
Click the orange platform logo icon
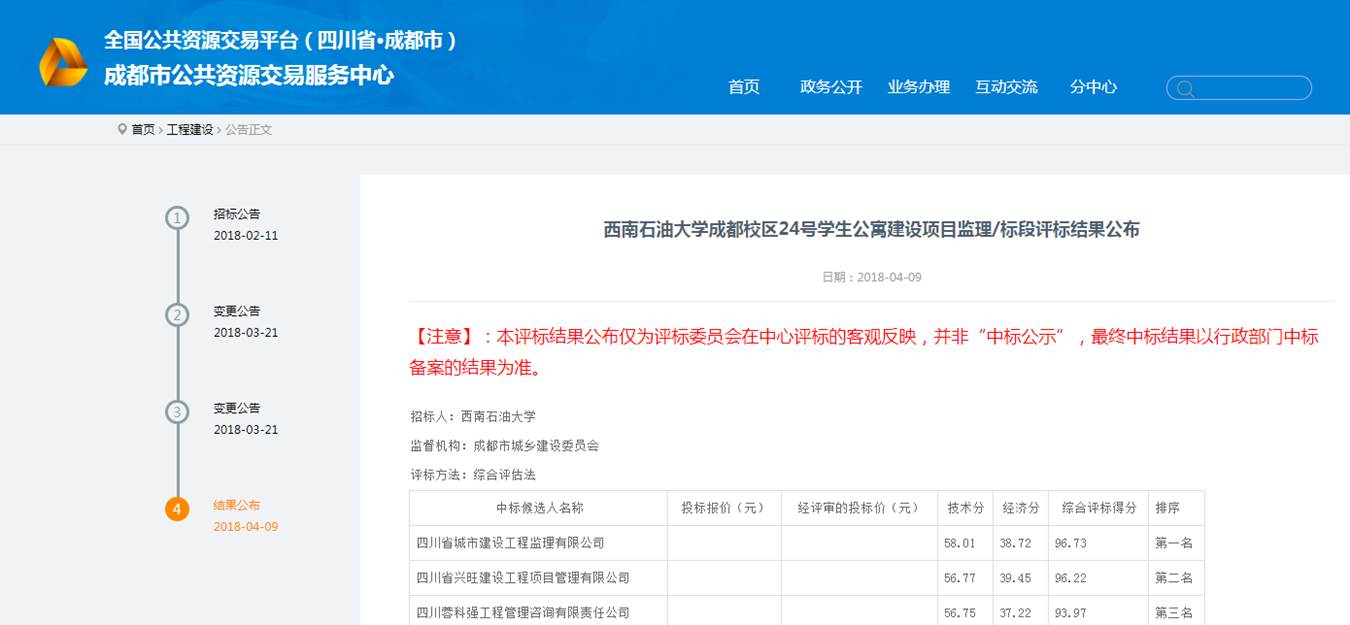pyautogui.click(x=63, y=62)
